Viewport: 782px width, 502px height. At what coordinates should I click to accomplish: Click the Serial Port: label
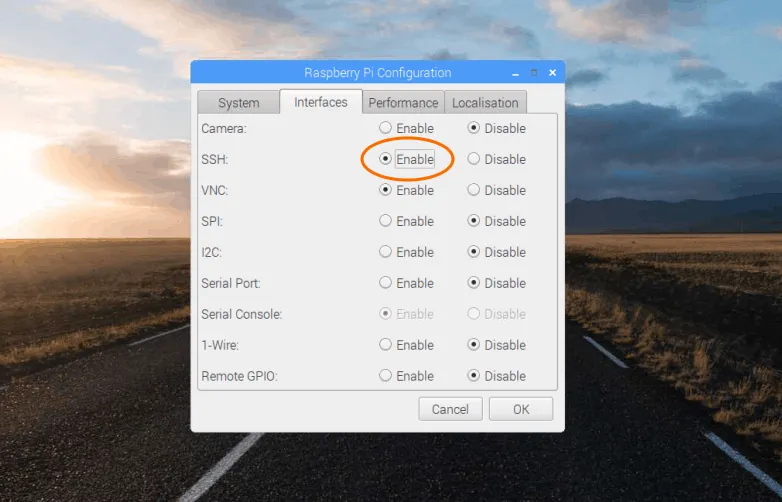point(231,283)
